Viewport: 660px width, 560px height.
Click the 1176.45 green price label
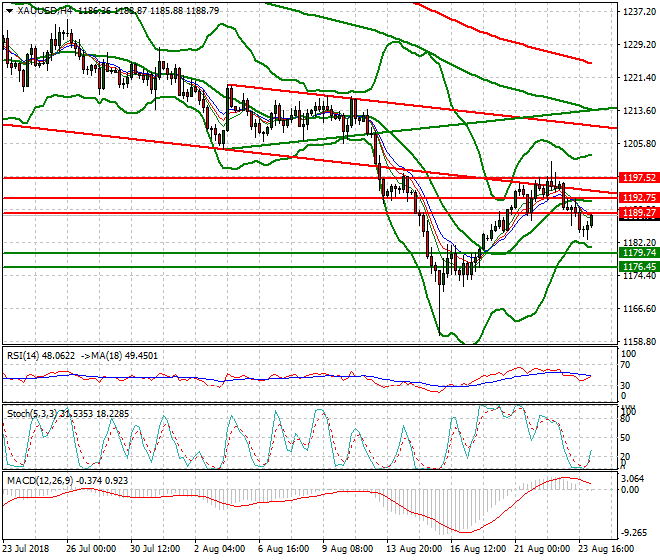[x=639, y=267]
